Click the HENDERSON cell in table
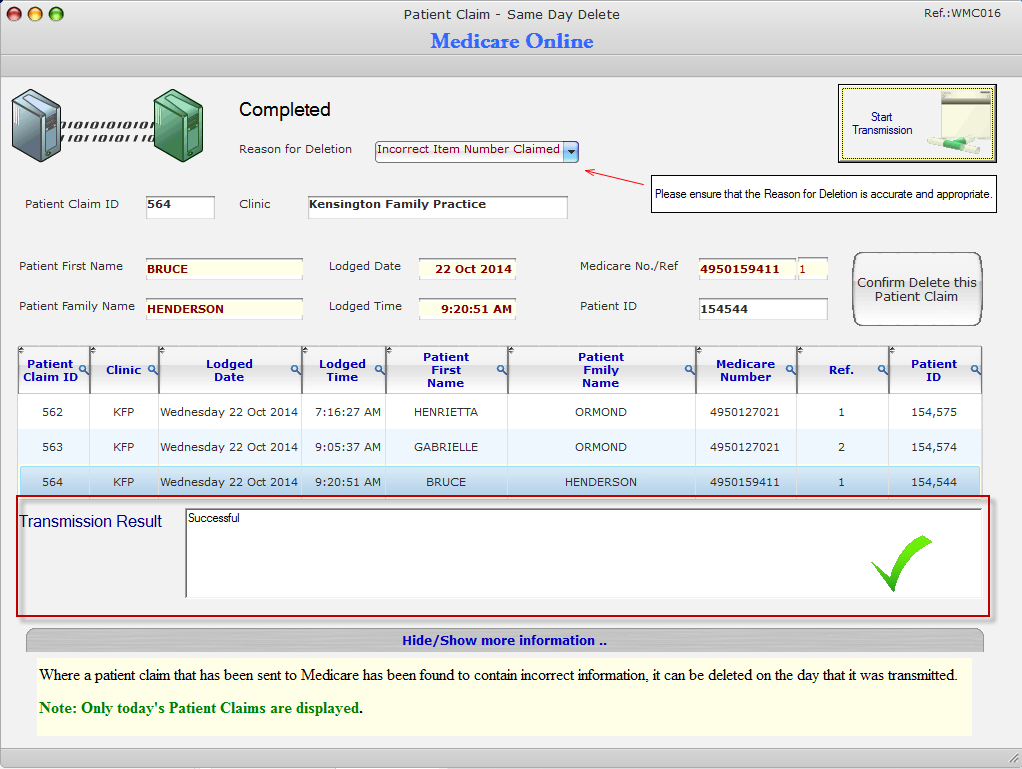The image size is (1022, 769). 600,482
